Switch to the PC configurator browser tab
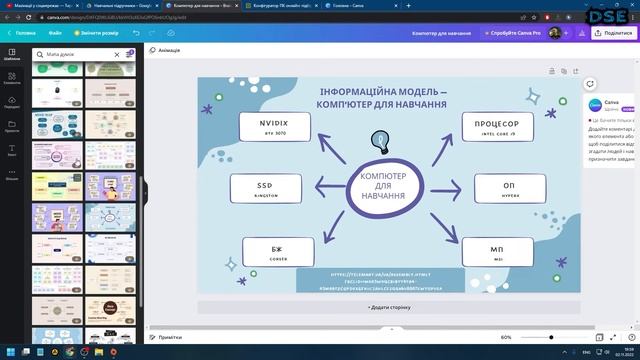Image resolution: width=640 pixels, height=360 pixels. (281, 6)
